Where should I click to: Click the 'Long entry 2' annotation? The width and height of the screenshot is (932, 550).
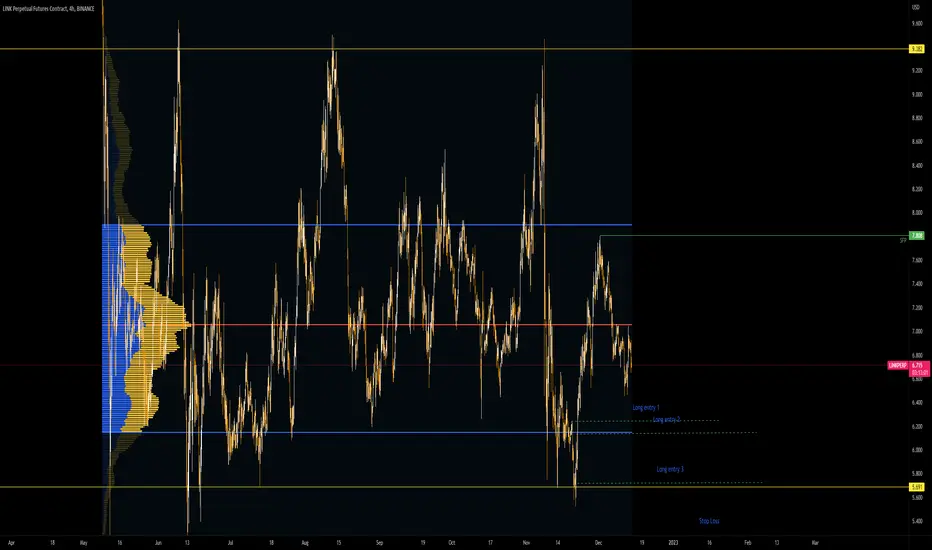[x=666, y=419]
